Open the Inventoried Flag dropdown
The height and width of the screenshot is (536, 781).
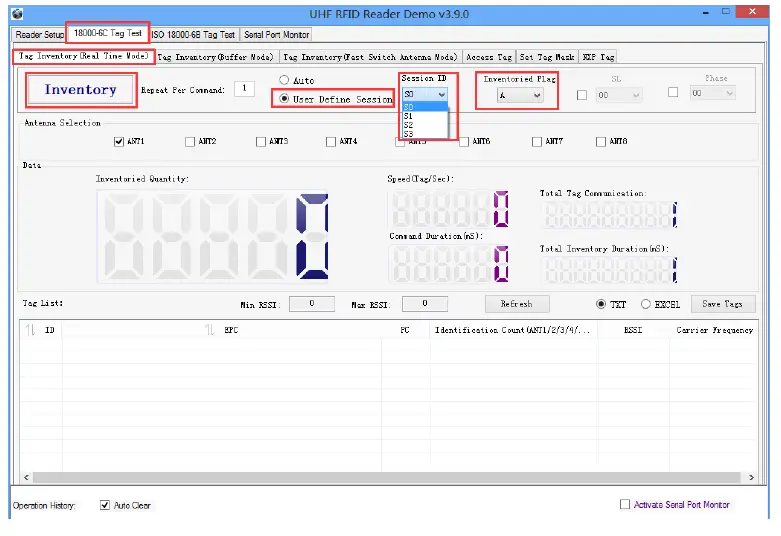pyautogui.click(x=520, y=95)
